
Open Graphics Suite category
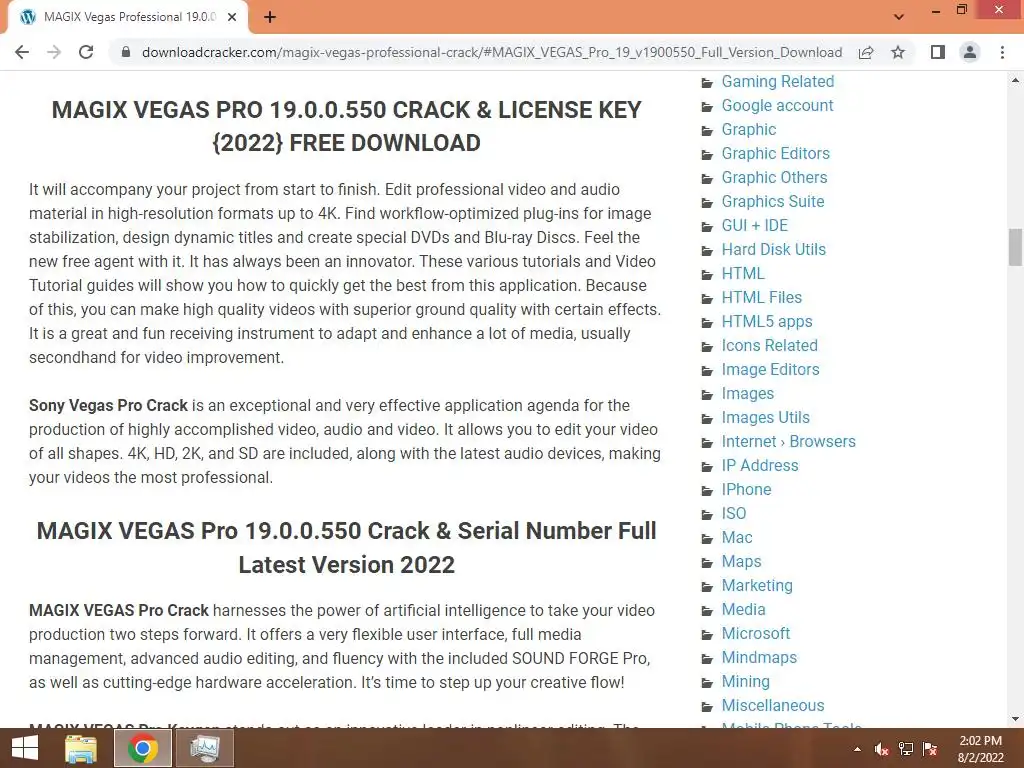[773, 202]
